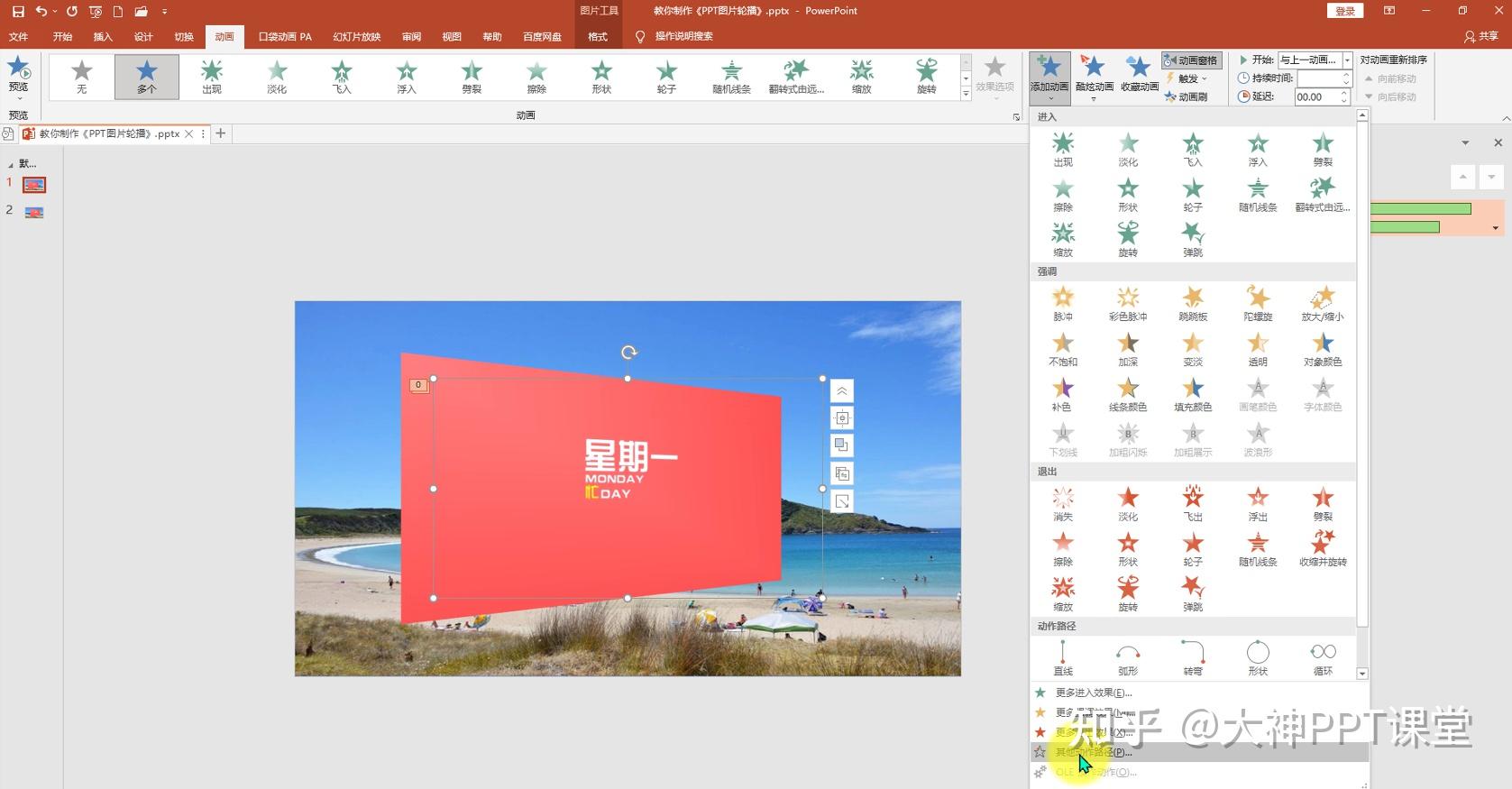Select the 飞出 exit animation
1512x789 pixels.
(x=1193, y=504)
